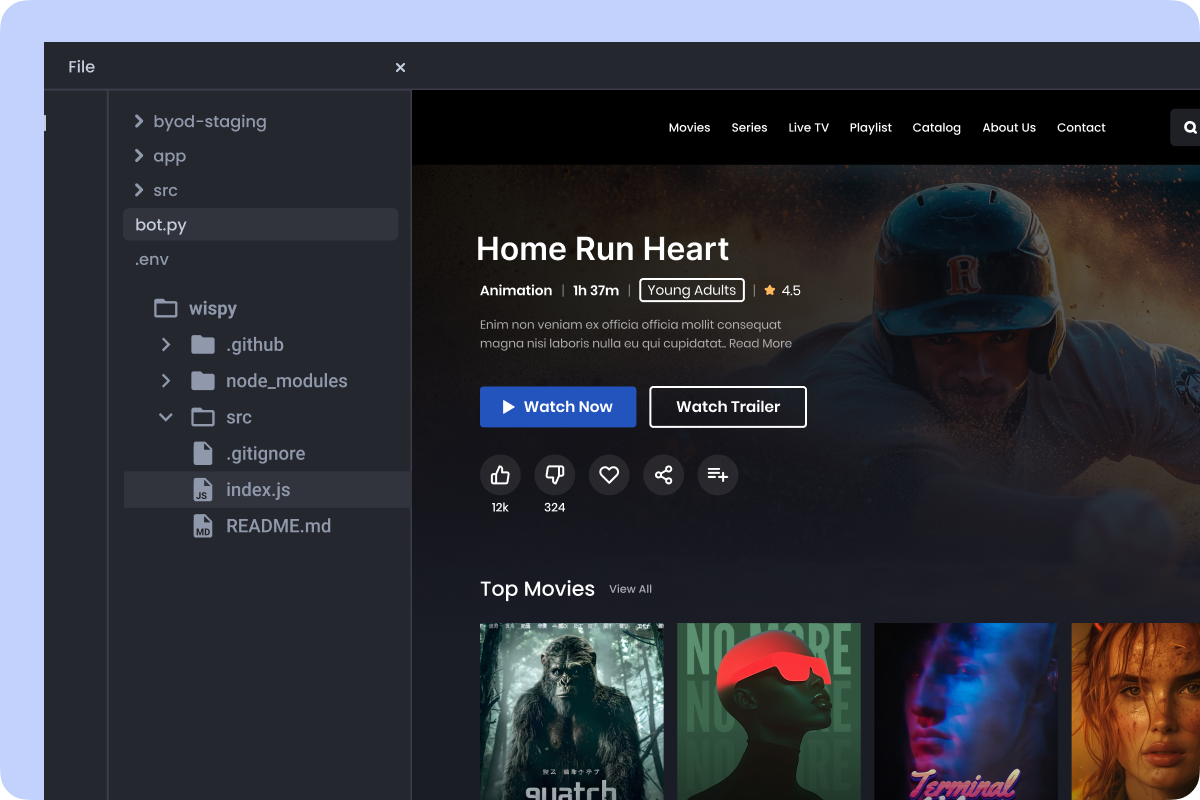Click the share icon
The image size is (1200, 800).
tap(663, 475)
